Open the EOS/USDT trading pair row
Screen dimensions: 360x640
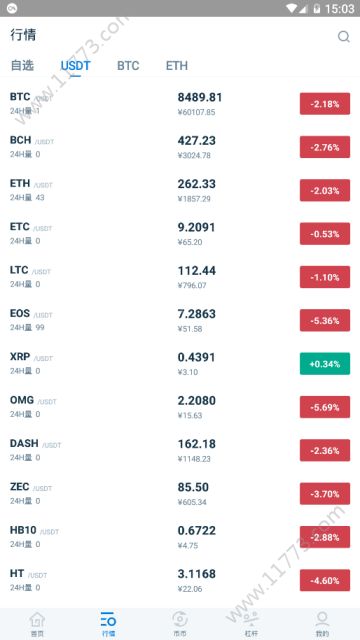(x=180, y=320)
